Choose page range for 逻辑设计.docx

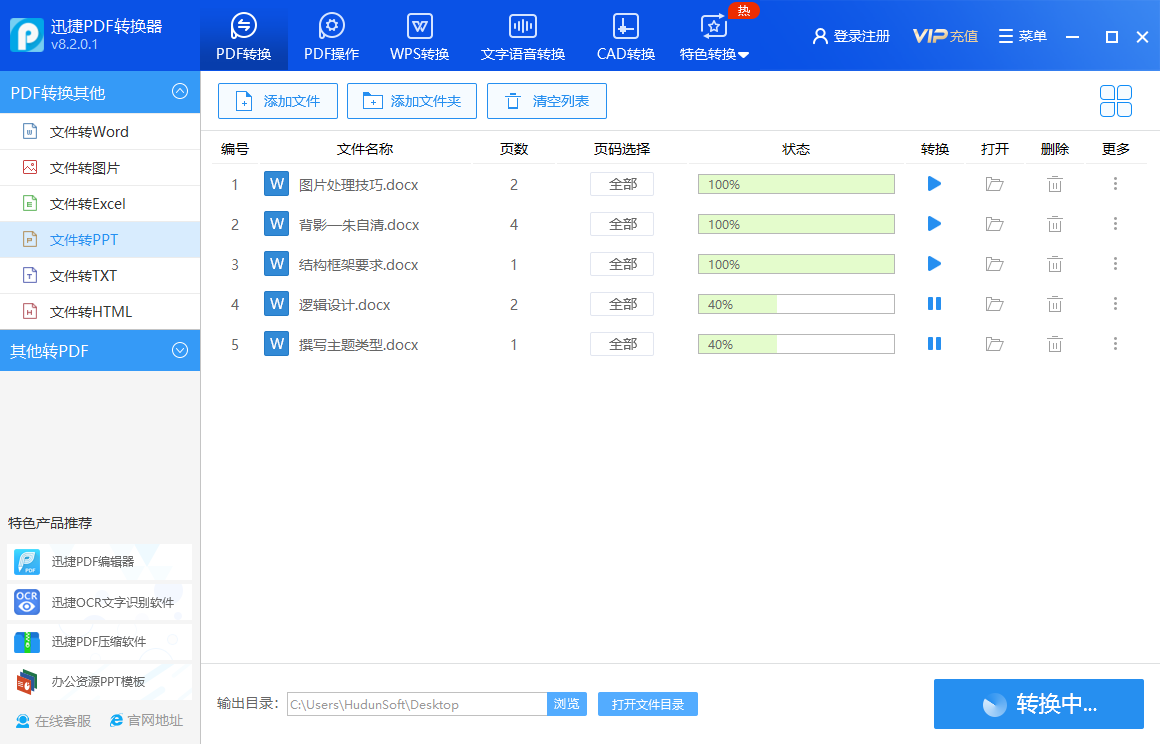(x=621, y=304)
